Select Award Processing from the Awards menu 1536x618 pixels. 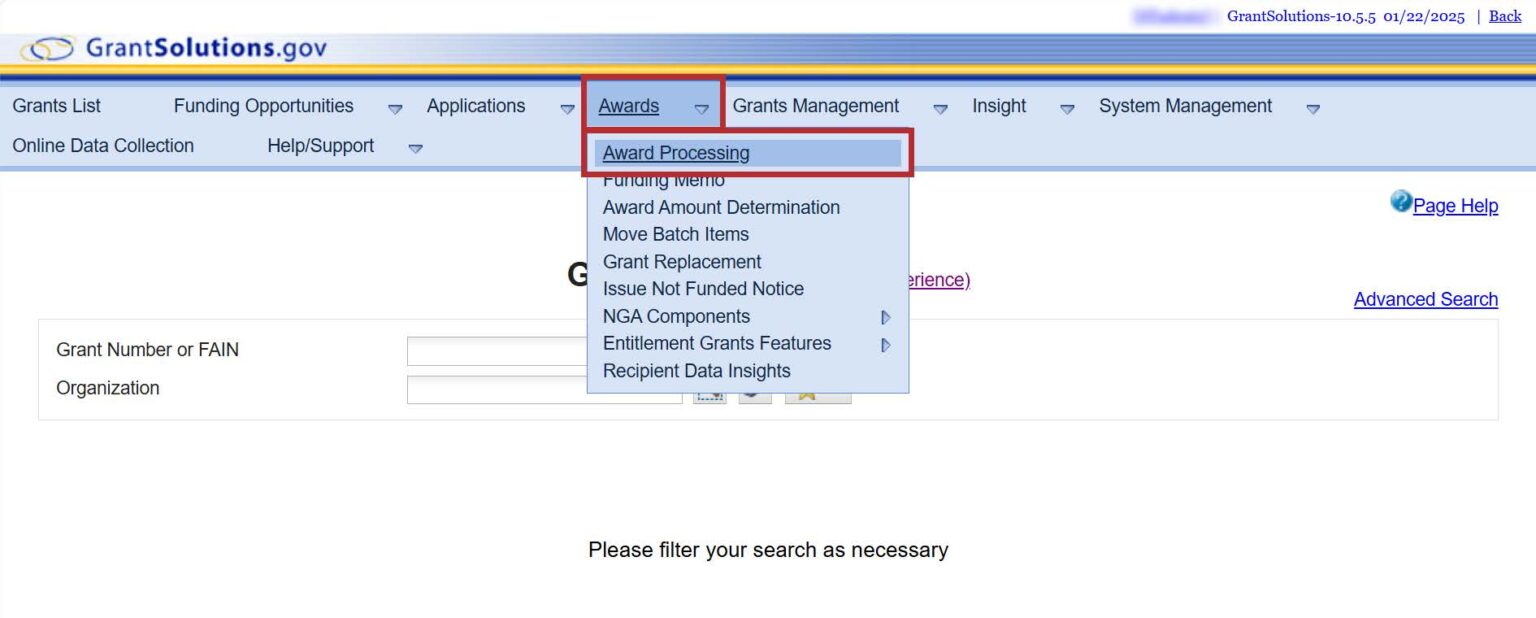[x=676, y=153]
